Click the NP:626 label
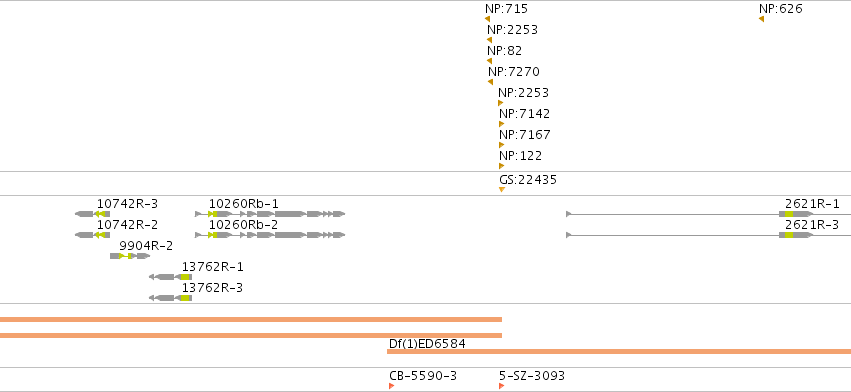The width and height of the screenshot is (851, 392). coord(780,9)
